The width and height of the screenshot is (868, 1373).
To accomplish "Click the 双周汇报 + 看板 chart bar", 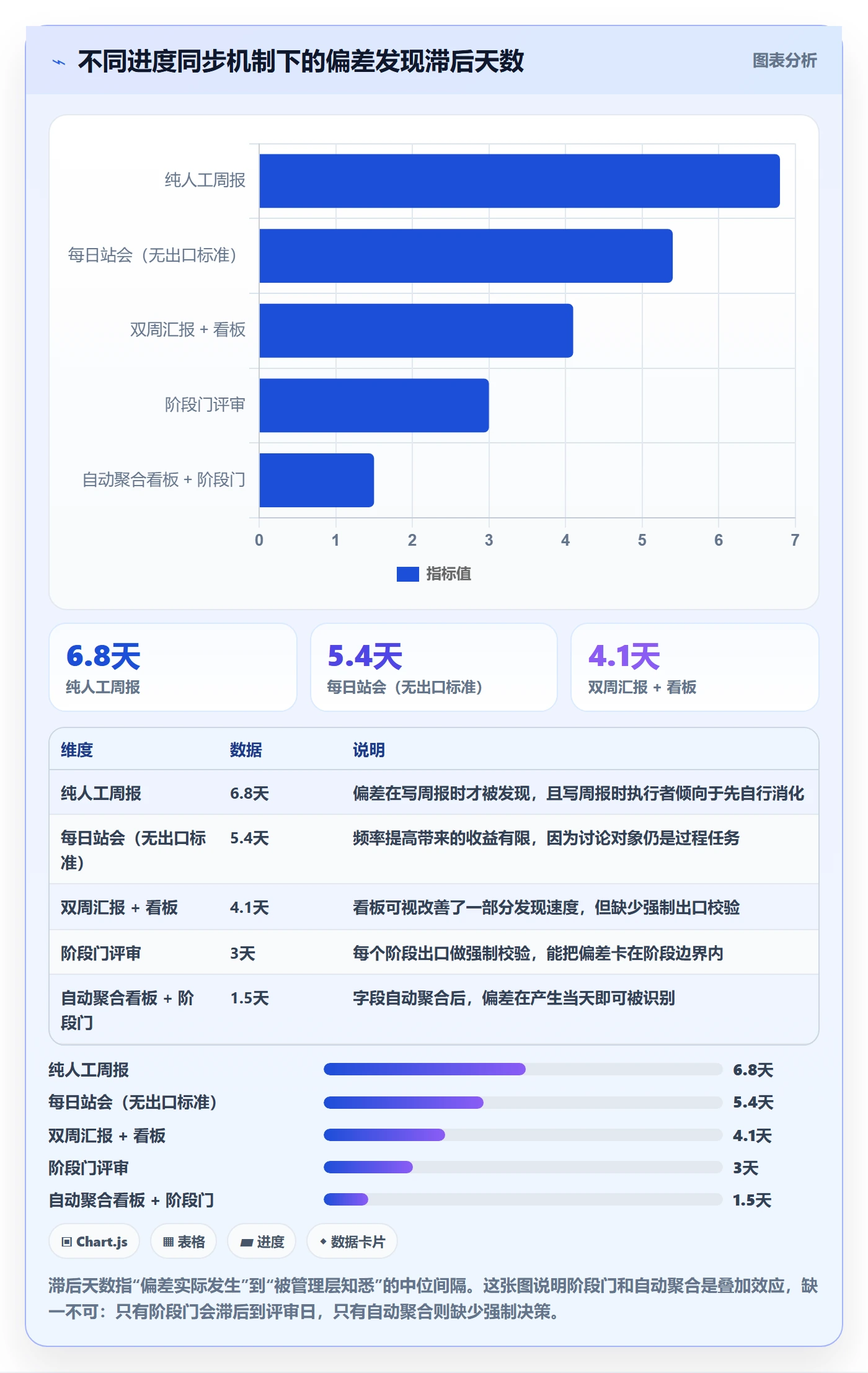I will (x=416, y=331).
